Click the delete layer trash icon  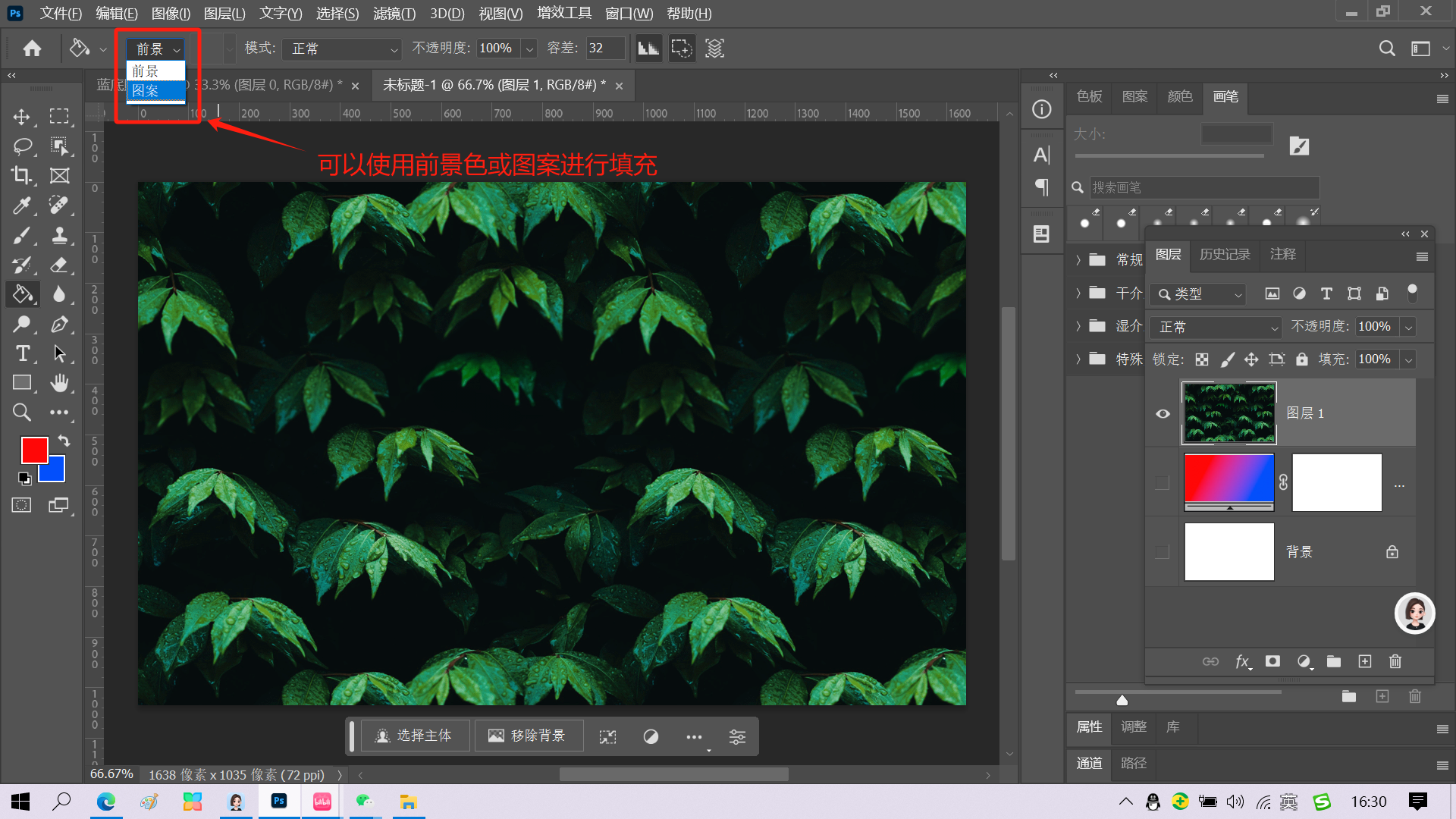tap(1395, 661)
